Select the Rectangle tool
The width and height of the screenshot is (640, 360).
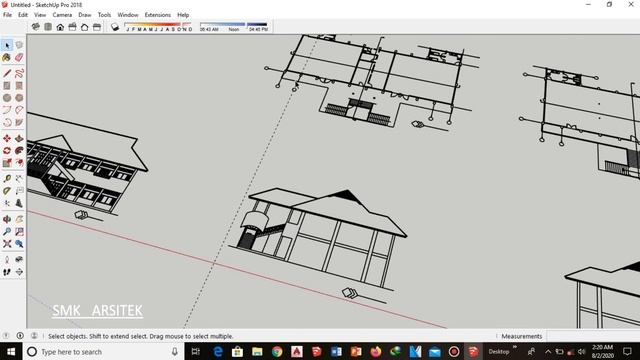pyautogui.click(x=7, y=86)
